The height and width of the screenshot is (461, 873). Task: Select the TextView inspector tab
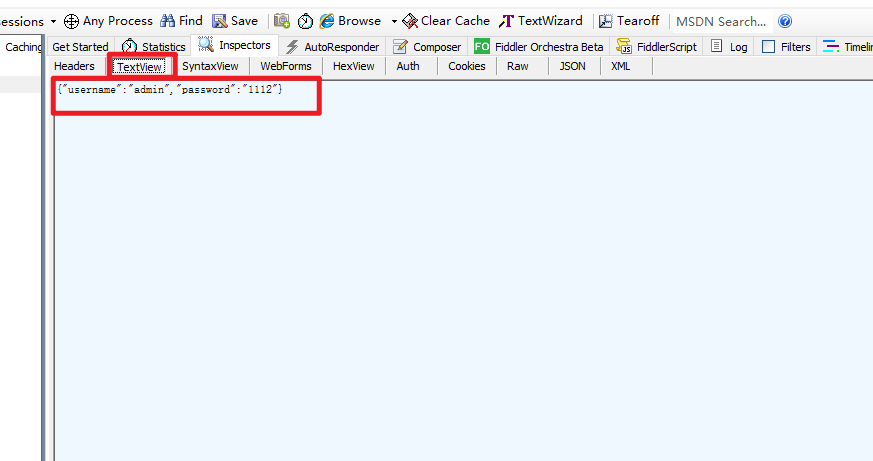click(x=139, y=67)
